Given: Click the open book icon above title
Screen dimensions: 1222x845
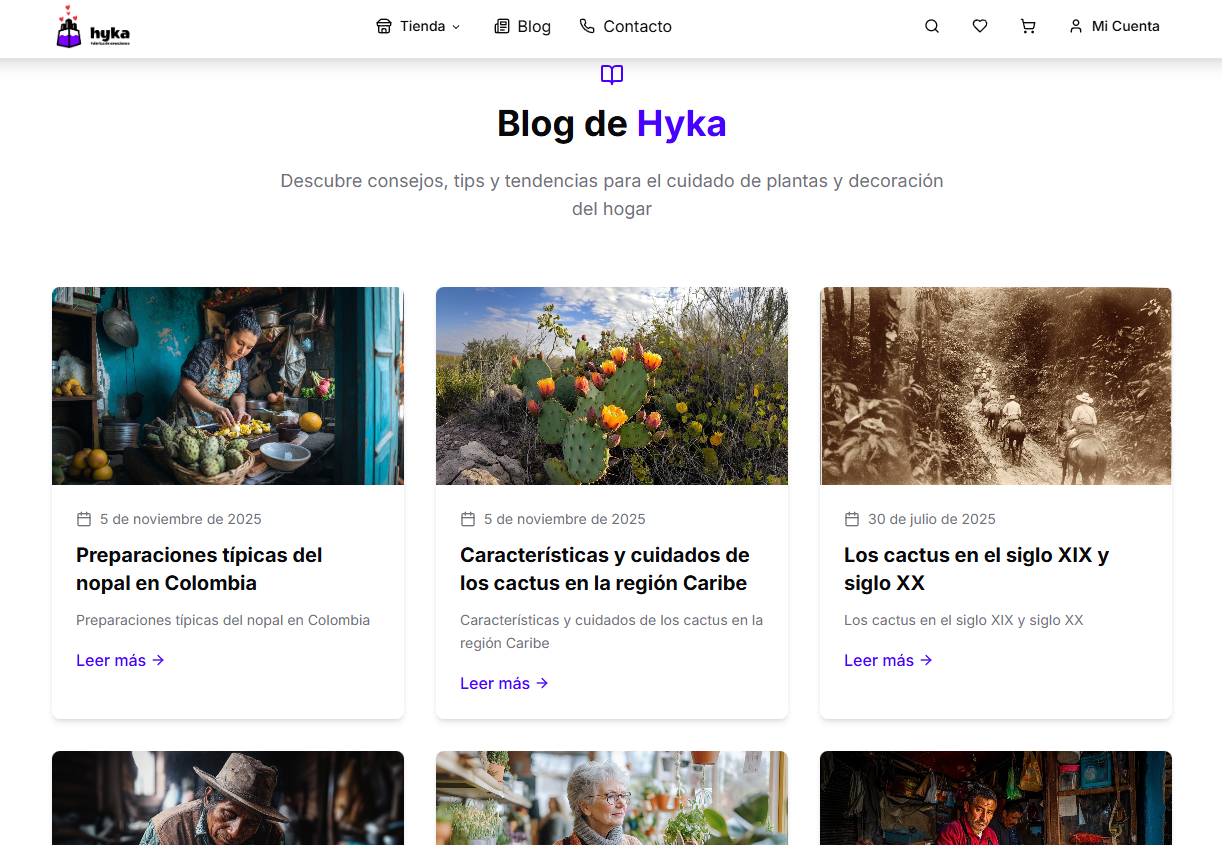Looking at the screenshot, I should [x=612, y=75].
